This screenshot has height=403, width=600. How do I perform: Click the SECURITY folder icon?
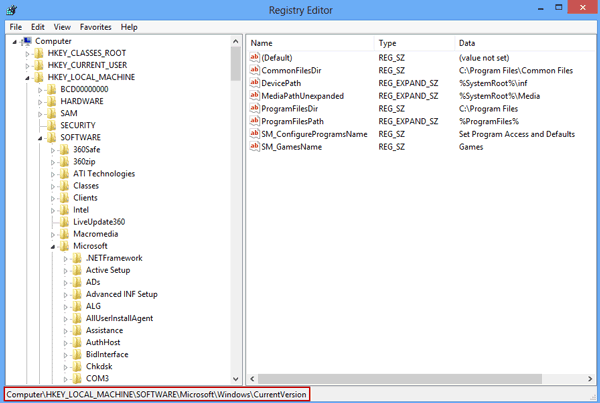coord(52,126)
